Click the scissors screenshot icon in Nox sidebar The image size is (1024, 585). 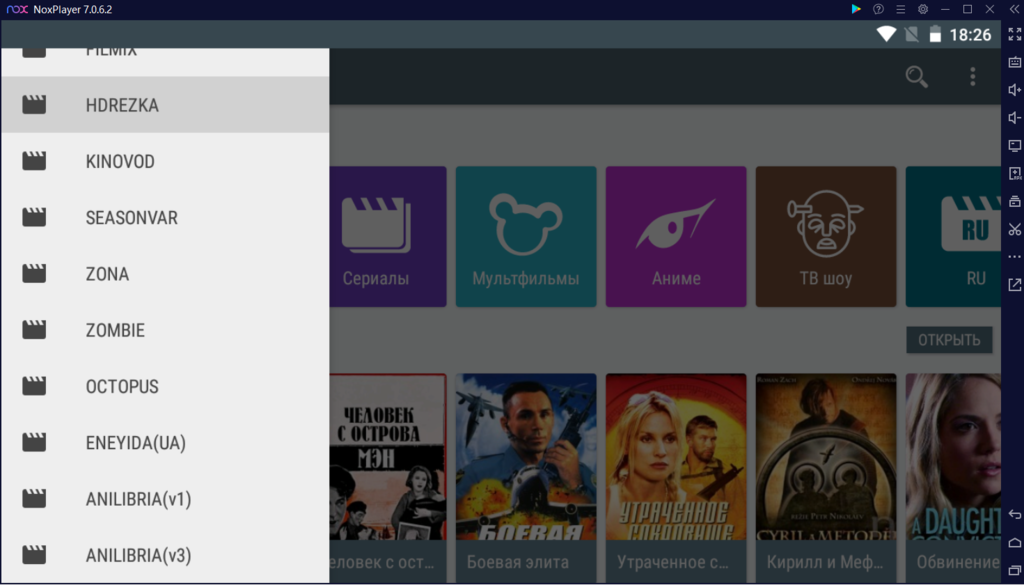click(1014, 229)
